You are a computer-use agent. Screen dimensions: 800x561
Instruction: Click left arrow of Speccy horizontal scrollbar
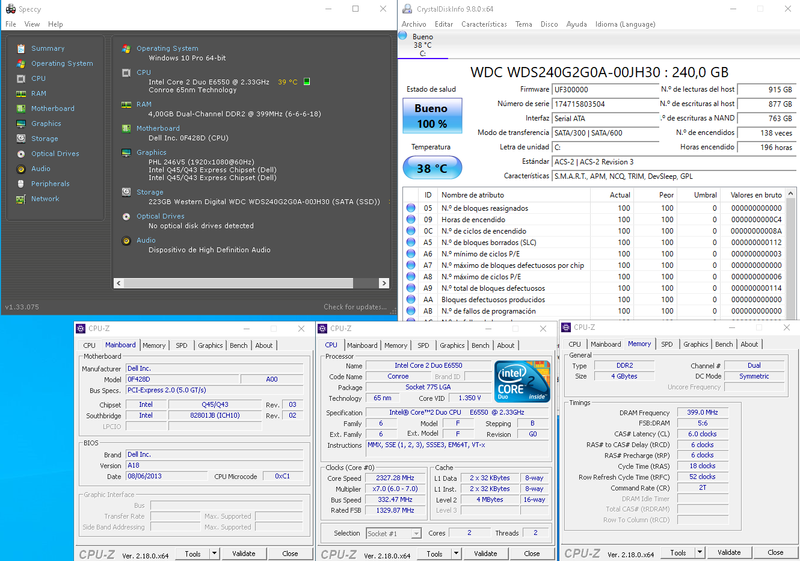[118, 283]
